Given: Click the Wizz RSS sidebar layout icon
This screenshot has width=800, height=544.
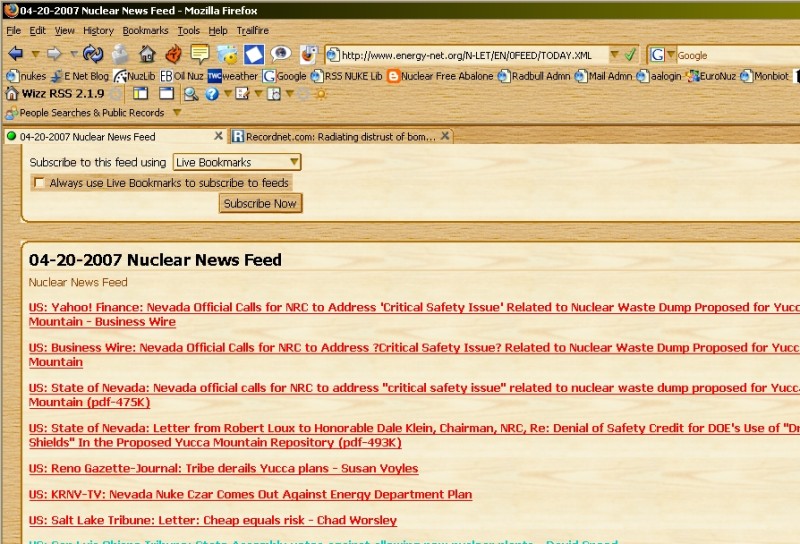Looking at the screenshot, I should click(x=140, y=93).
